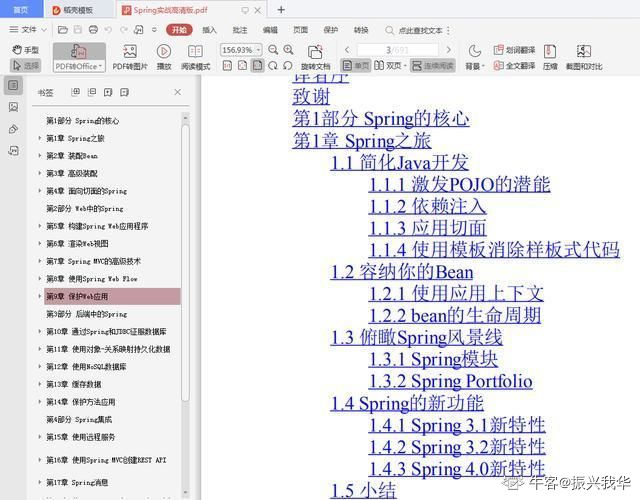This screenshot has width=640, height=500.
Task: Start slideshow with the 播放 icon
Action: point(164,51)
